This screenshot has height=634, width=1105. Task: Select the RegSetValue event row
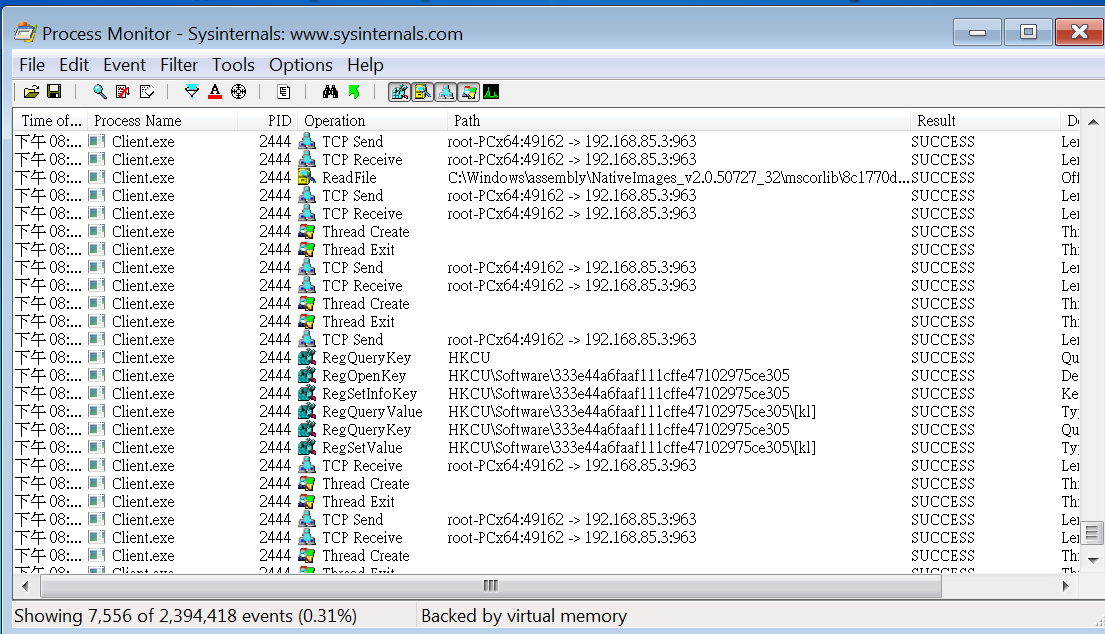362,448
